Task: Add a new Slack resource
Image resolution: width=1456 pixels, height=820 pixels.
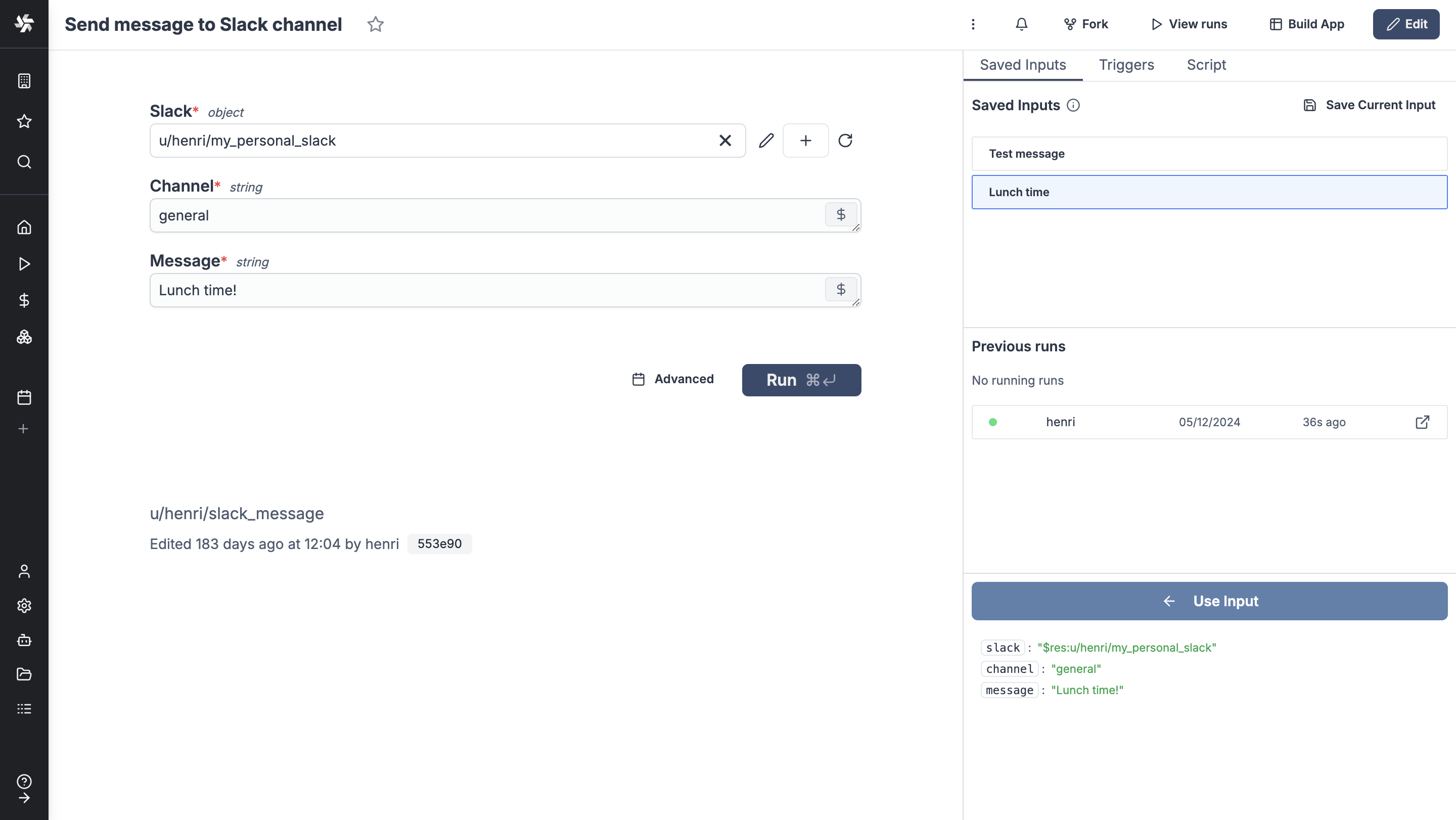Action: [805, 141]
